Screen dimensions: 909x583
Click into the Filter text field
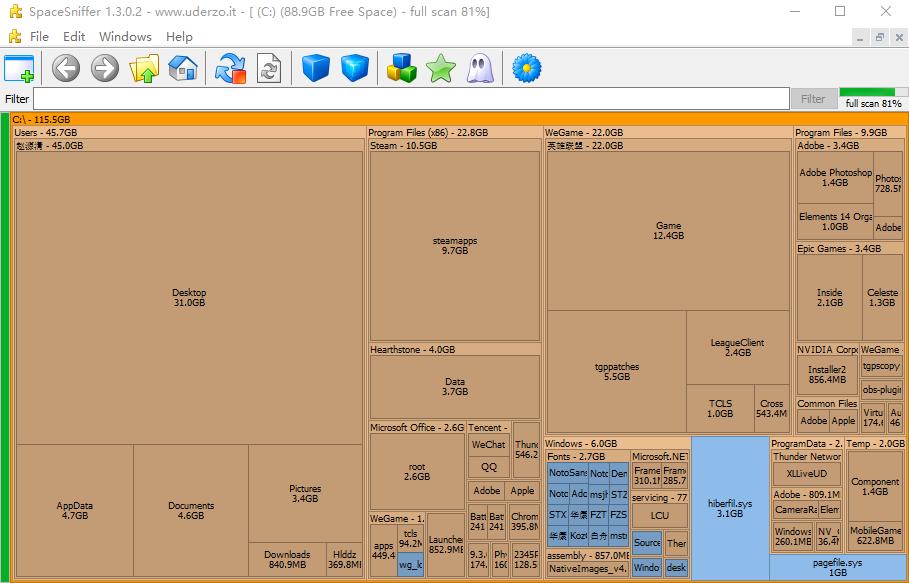tap(410, 99)
